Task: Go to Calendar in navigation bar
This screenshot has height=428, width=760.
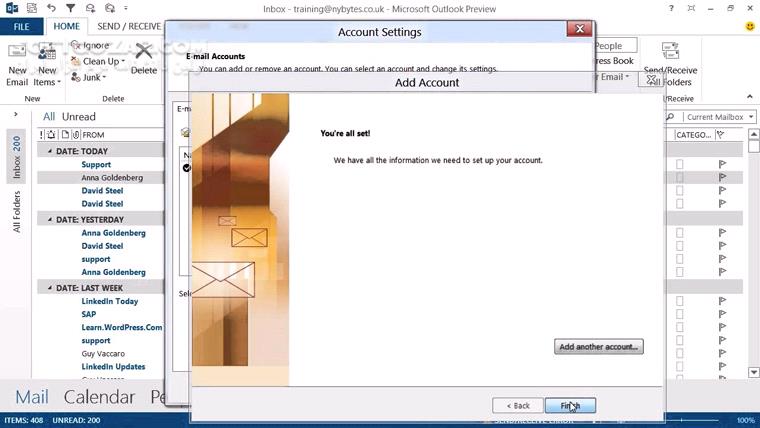Action: [x=99, y=397]
